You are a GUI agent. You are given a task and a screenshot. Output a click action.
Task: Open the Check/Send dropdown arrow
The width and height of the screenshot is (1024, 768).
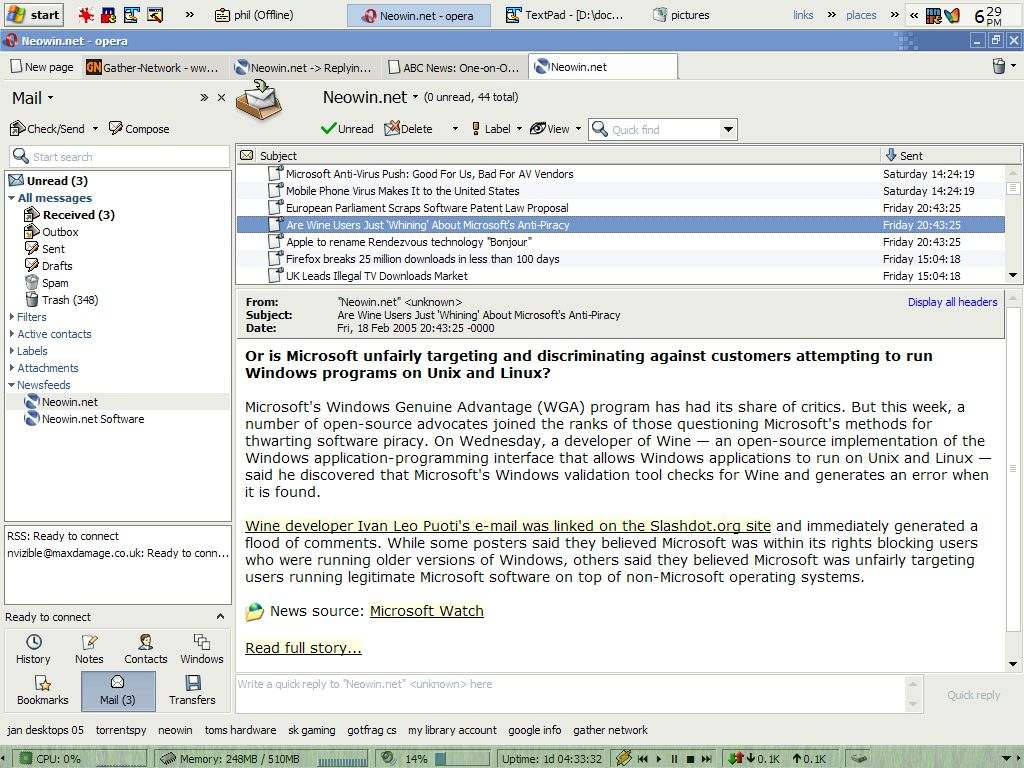pyautogui.click(x=95, y=129)
